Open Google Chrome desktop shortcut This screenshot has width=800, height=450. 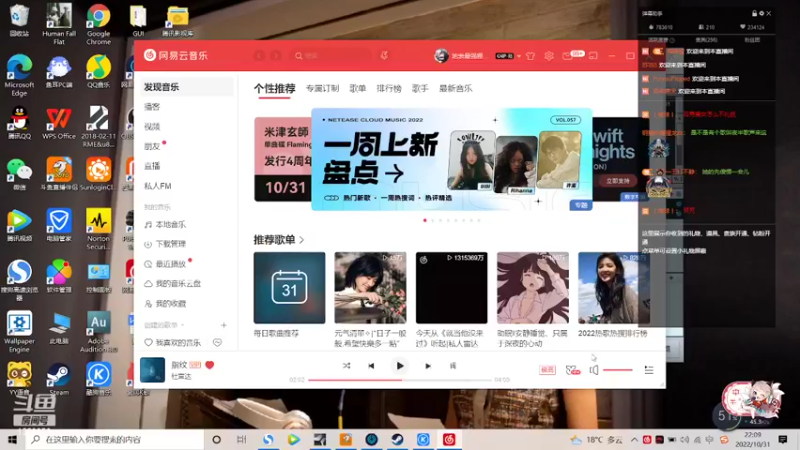coord(98,23)
